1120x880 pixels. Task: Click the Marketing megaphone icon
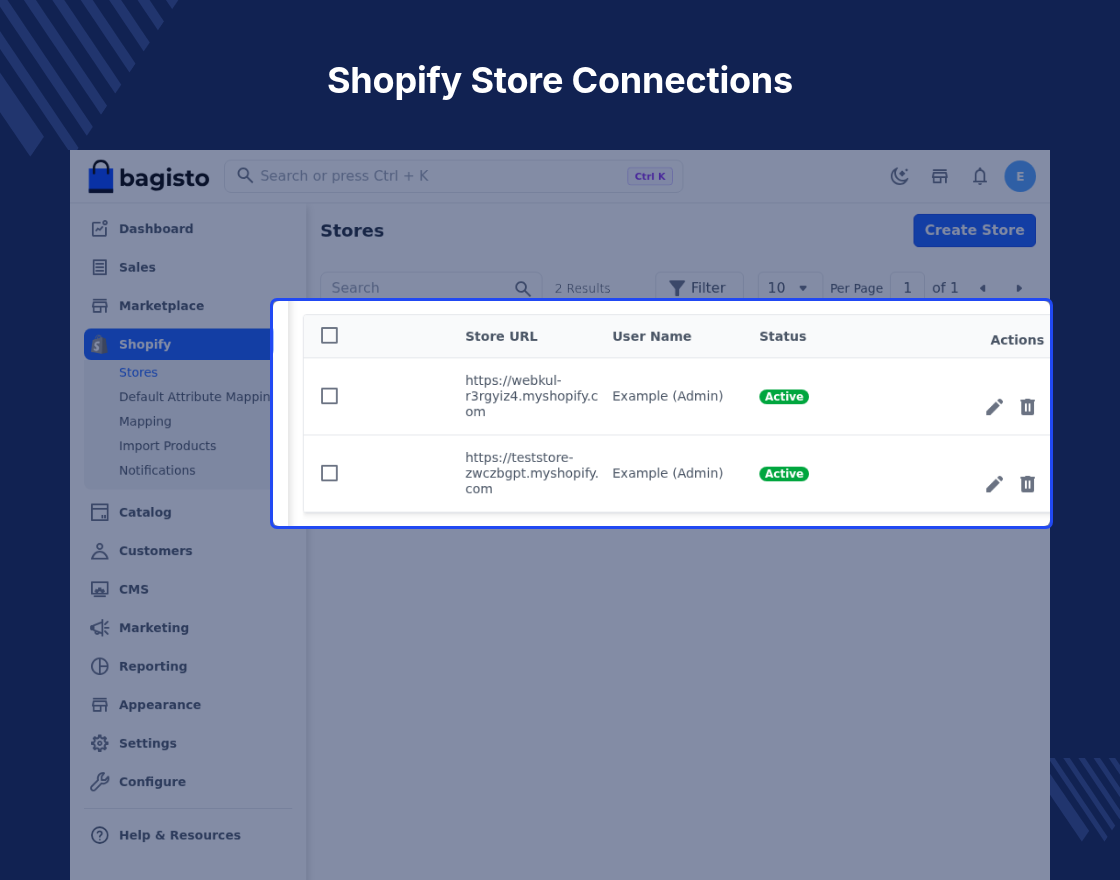[99, 628]
